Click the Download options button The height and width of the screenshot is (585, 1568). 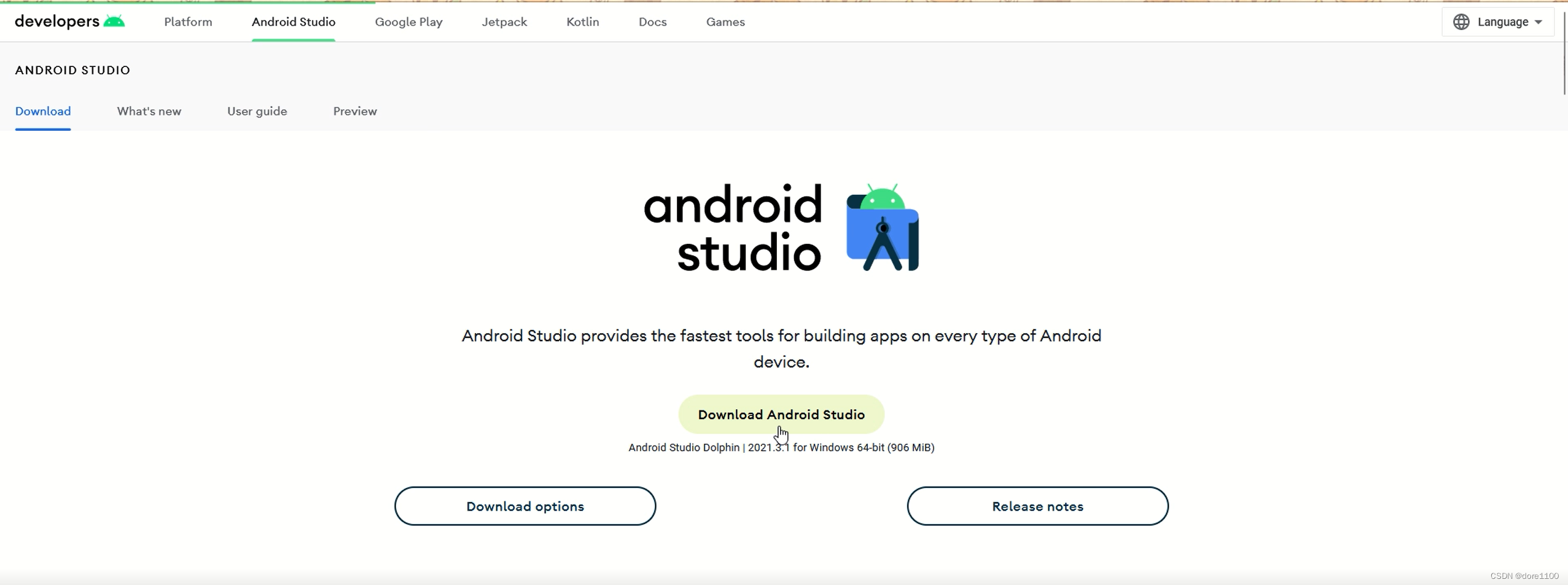click(525, 506)
